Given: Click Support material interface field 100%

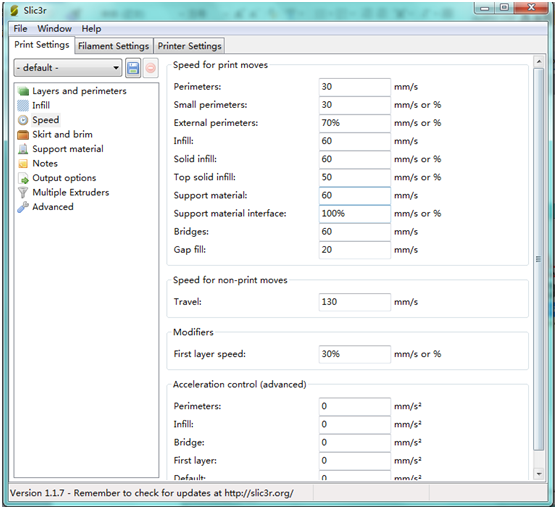Looking at the screenshot, I should point(355,214).
